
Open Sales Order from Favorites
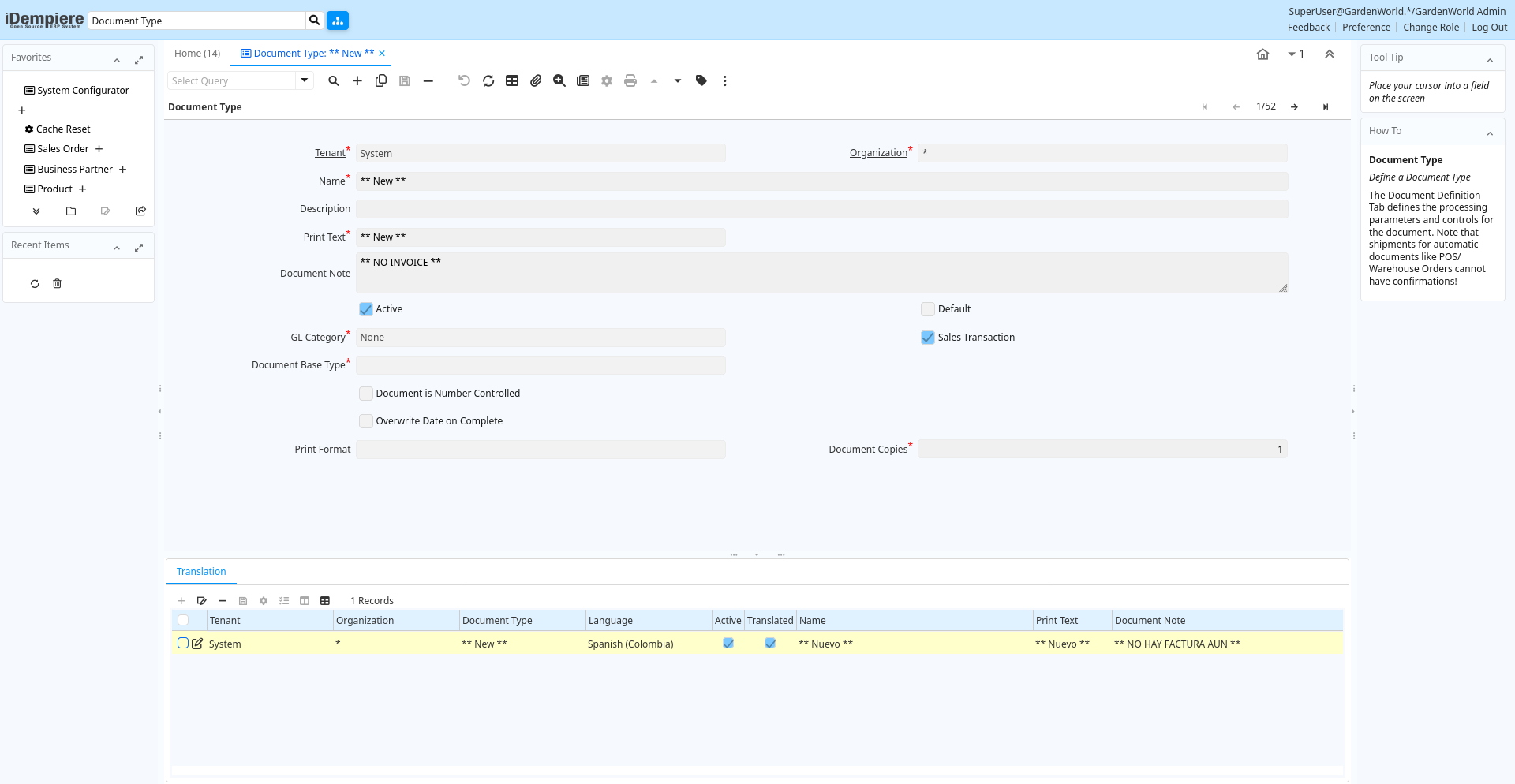point(63,149)
